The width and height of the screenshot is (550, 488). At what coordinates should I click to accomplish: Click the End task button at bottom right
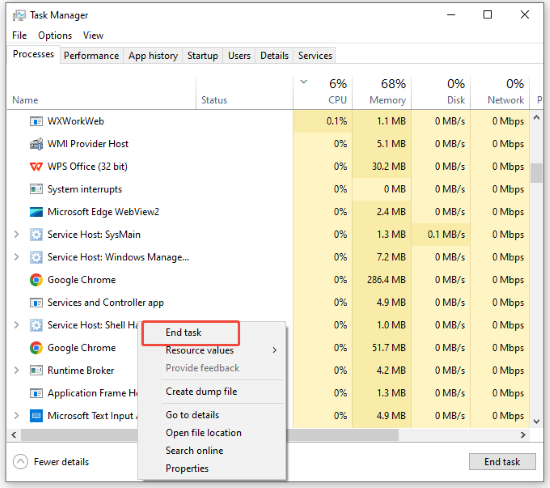(x=502, y=462)
